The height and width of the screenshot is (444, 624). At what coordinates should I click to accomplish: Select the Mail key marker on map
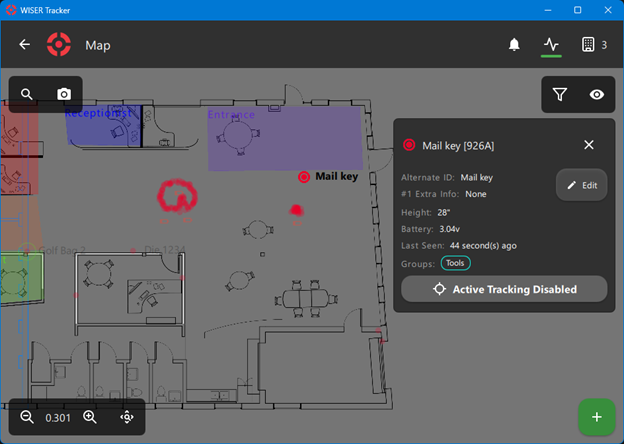coord(304,177)
